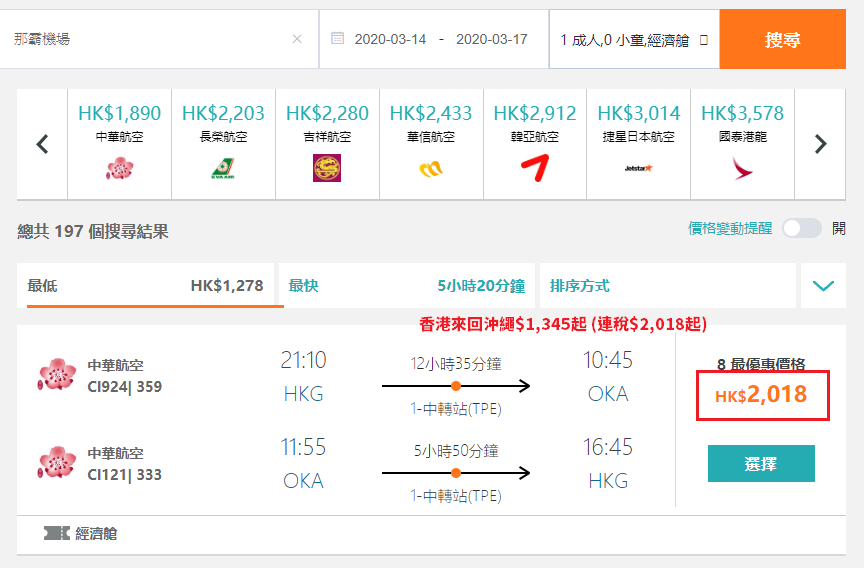864x568 pixels.
Task: Open the 2020-03-14 departure date
Action: point(390,39)
